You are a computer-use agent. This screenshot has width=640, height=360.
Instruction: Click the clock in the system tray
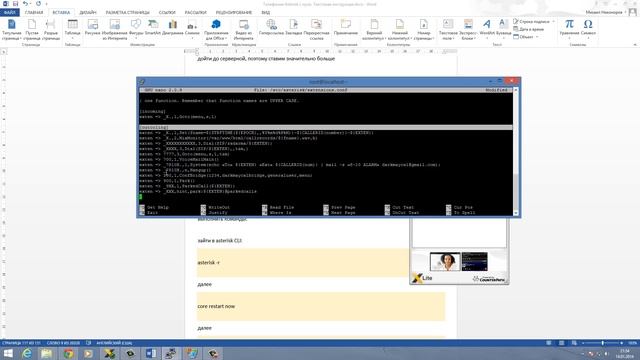[625, 353]
